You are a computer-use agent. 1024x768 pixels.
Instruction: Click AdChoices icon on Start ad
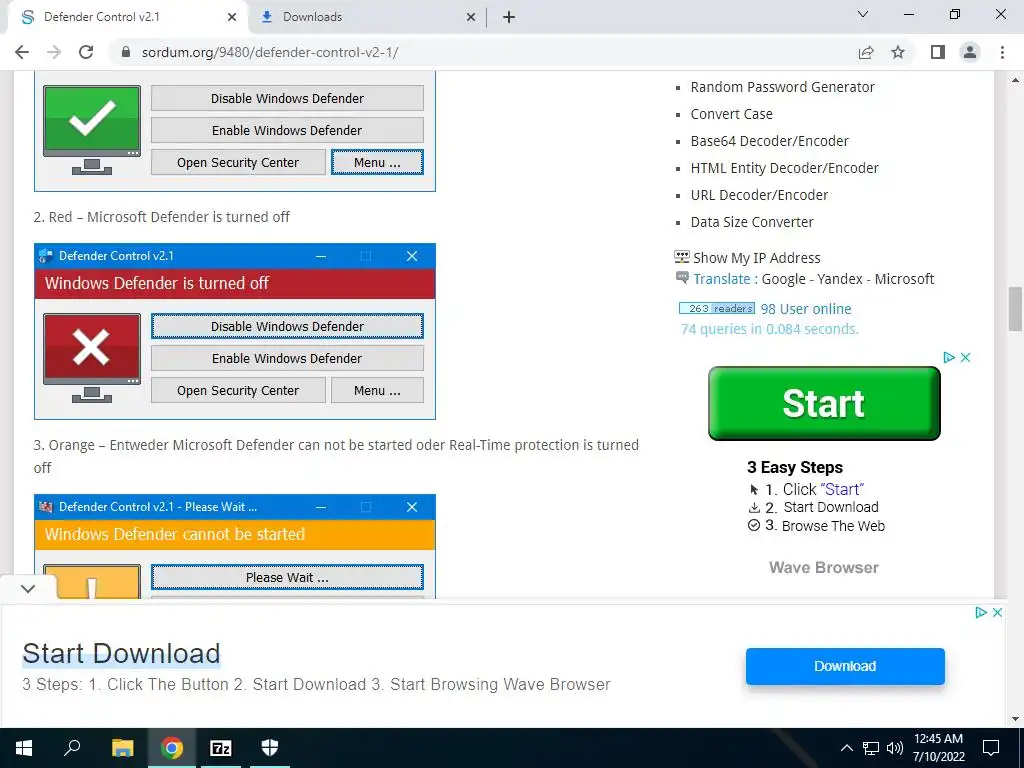pos(949,357)
